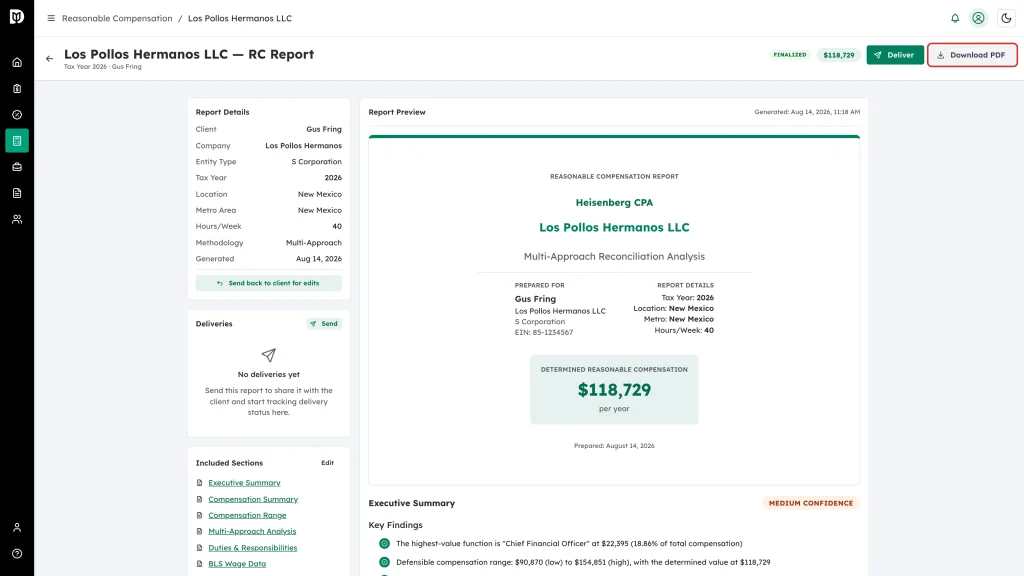Viewport: 1024px width, 576px height.
Task: Jump to Compensation Range section
Action: click(x=247, y=515)
